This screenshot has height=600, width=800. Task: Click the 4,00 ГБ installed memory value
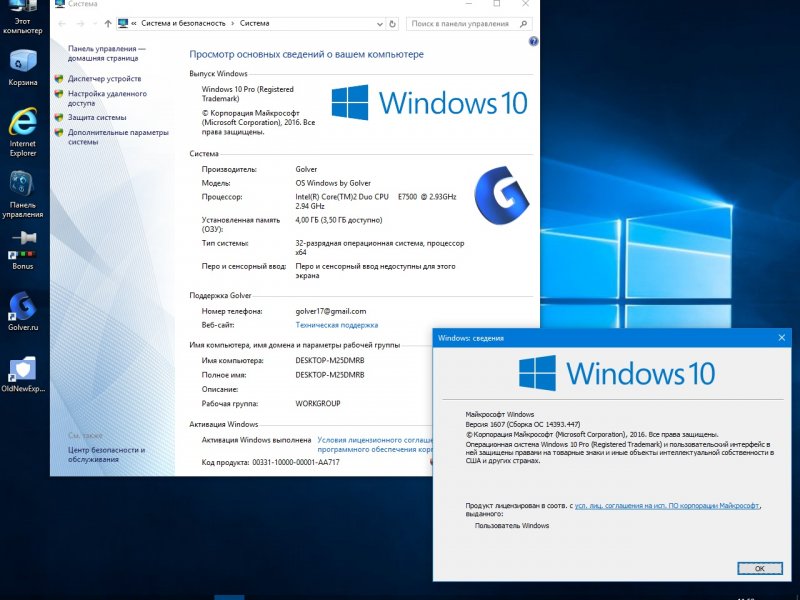click(x=339, y=220)
